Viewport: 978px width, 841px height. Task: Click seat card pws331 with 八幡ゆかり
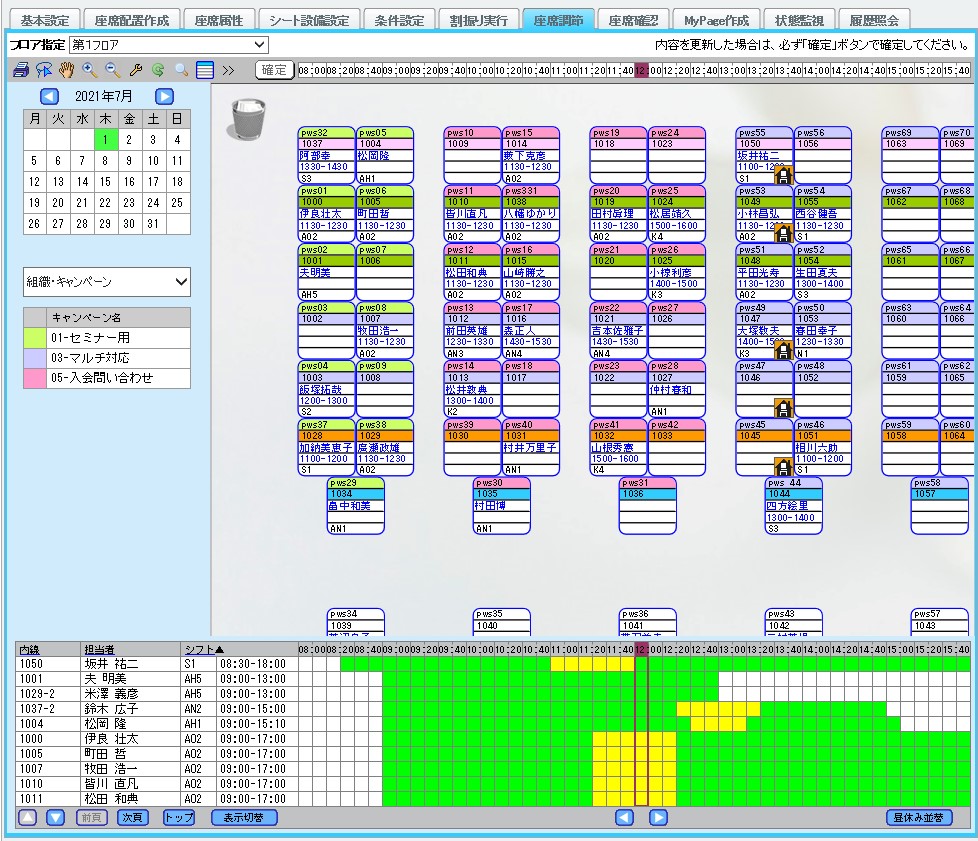point(531,213)
